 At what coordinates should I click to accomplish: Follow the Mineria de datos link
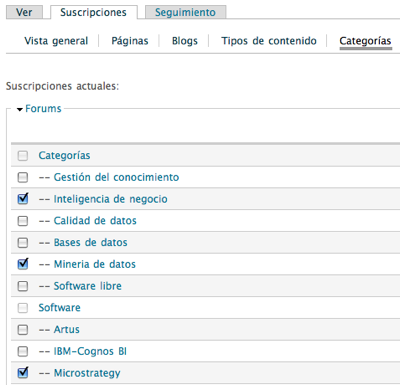[95, 264]
